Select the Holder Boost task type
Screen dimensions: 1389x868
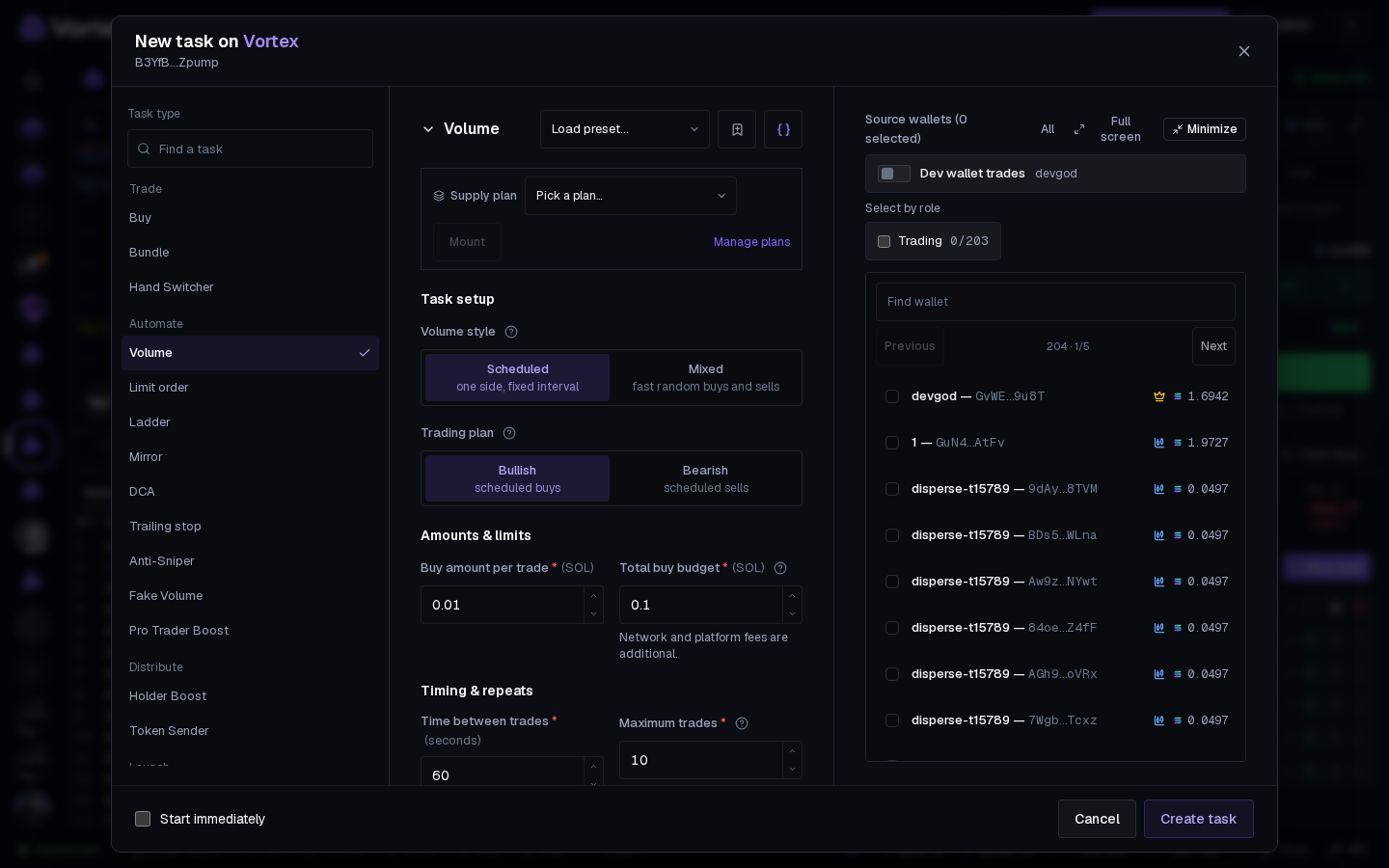(x=250, y=696)
